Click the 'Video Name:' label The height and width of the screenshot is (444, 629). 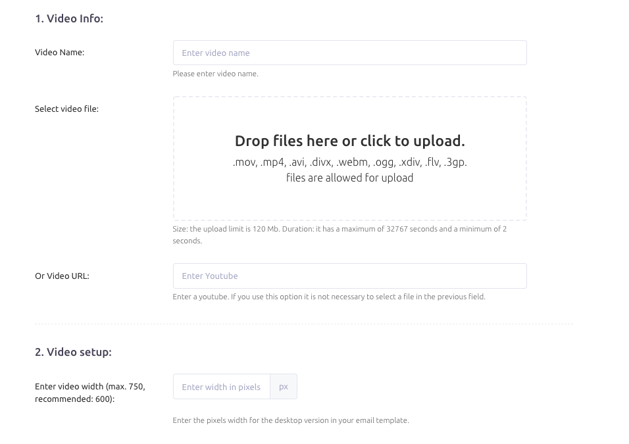point(59,52)
